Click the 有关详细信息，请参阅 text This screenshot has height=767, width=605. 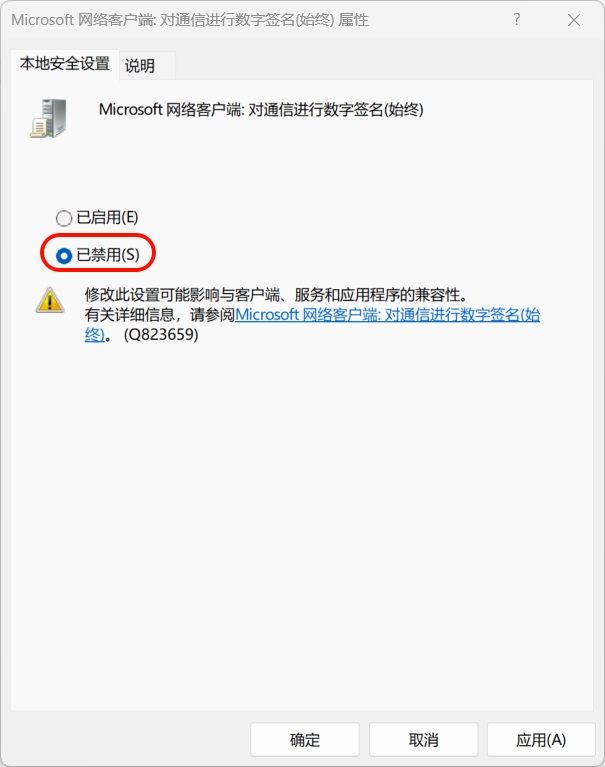pos(159,315)
